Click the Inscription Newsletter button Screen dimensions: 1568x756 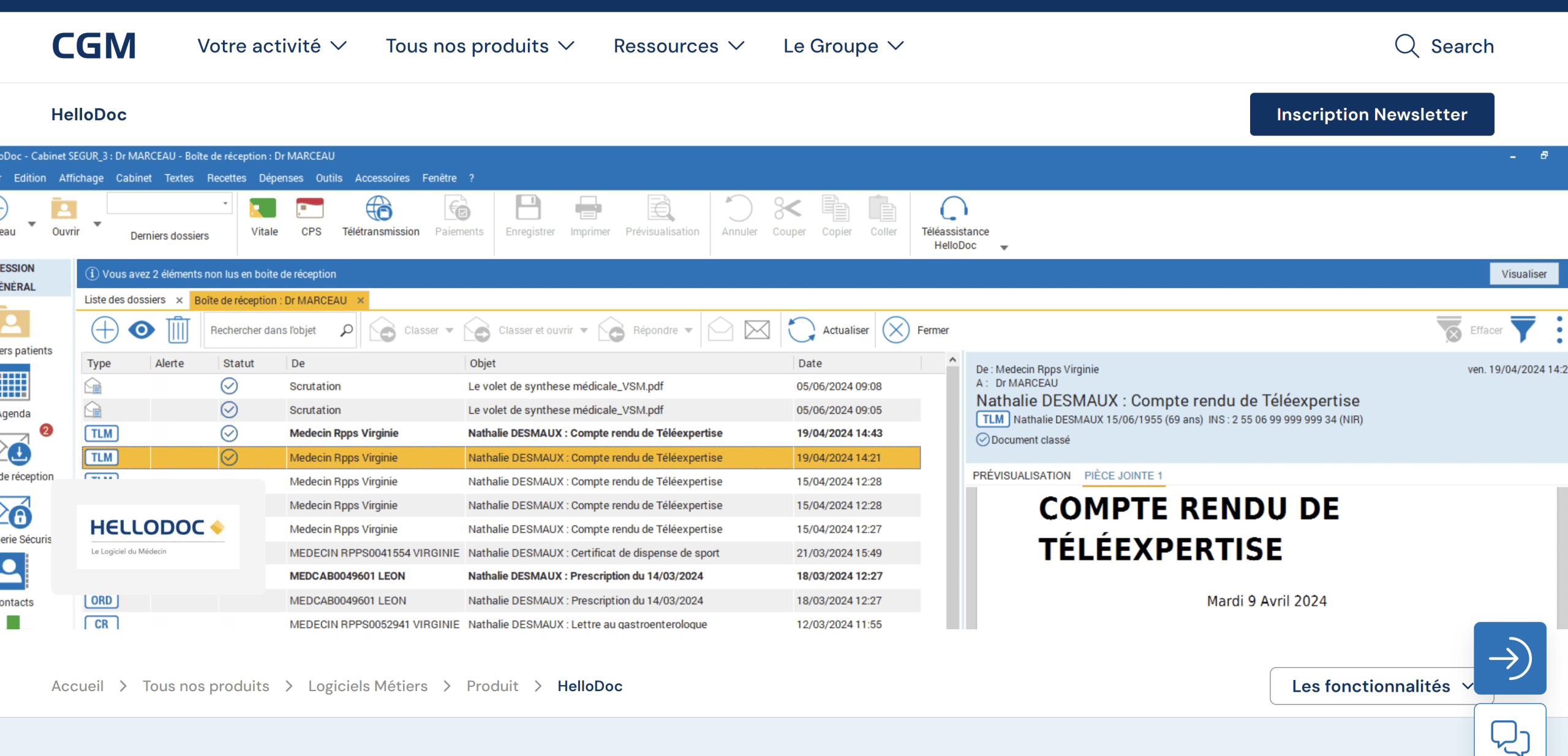point(1372,114)
